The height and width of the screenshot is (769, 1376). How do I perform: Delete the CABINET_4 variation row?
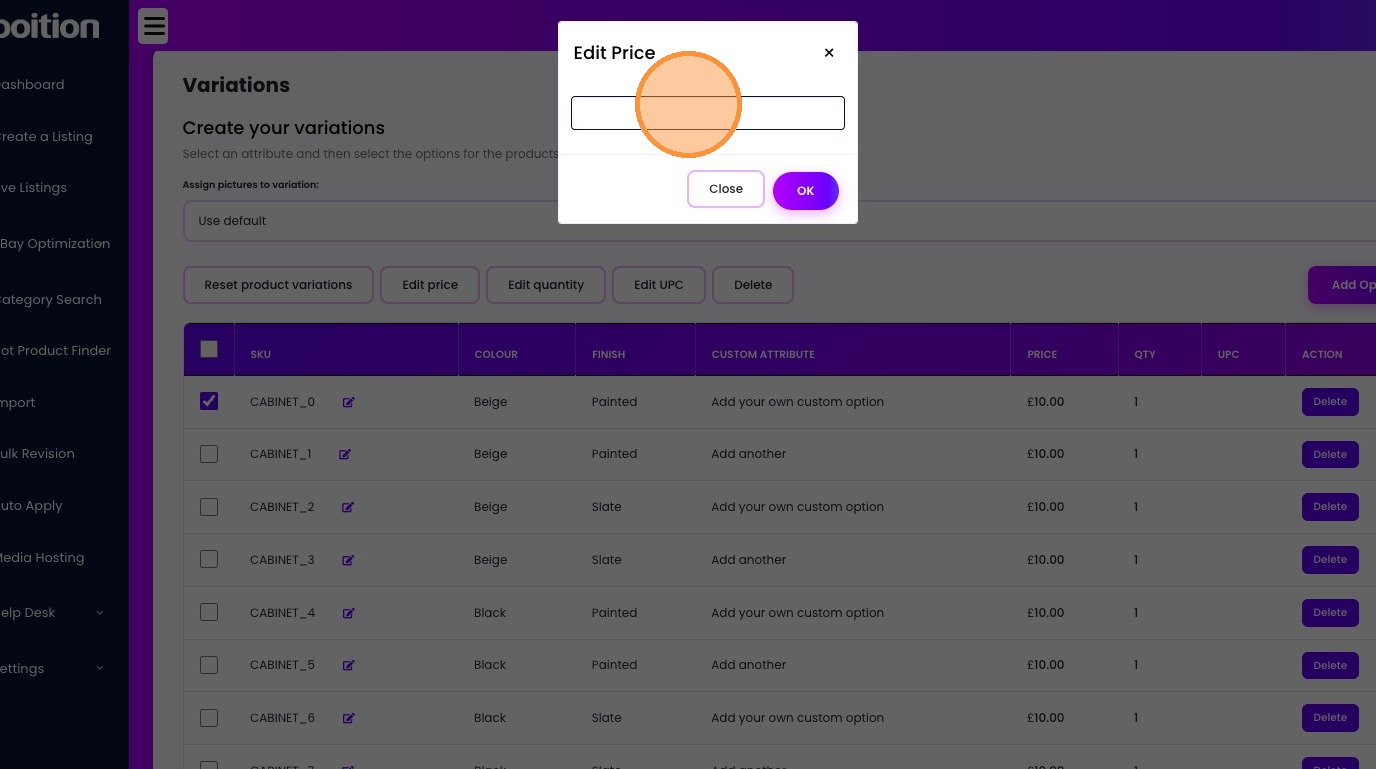(x=1330, y=612)
